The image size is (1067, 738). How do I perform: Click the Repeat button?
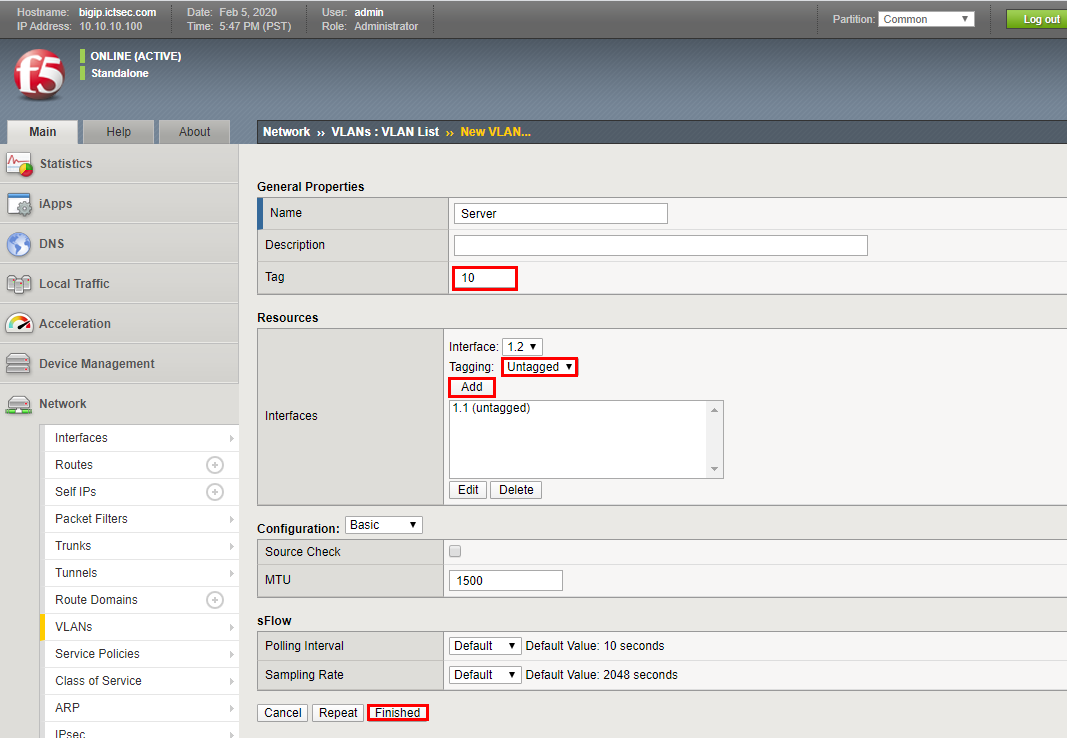point(338,713)
